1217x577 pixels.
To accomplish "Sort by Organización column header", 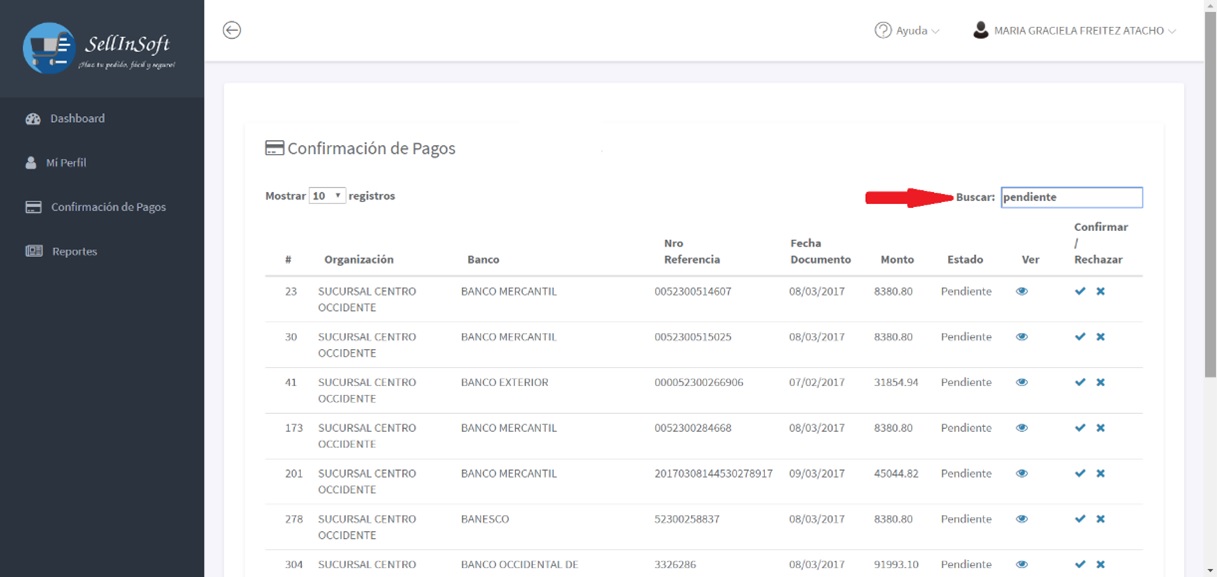I will 359,259.
